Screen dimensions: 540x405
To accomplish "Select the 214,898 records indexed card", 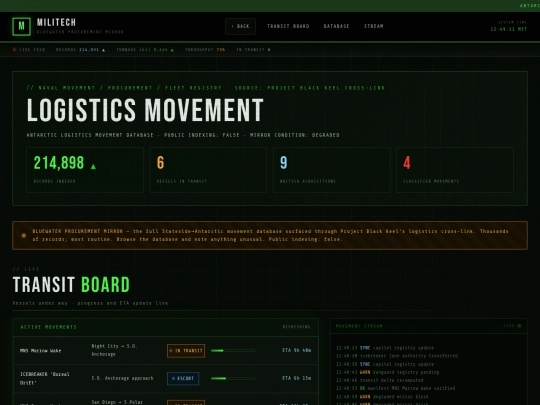I will (x=85, y=170).
